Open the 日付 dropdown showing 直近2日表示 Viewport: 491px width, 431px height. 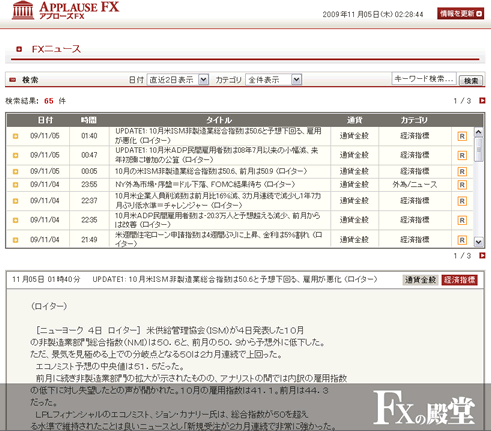(x=178, y=80)
